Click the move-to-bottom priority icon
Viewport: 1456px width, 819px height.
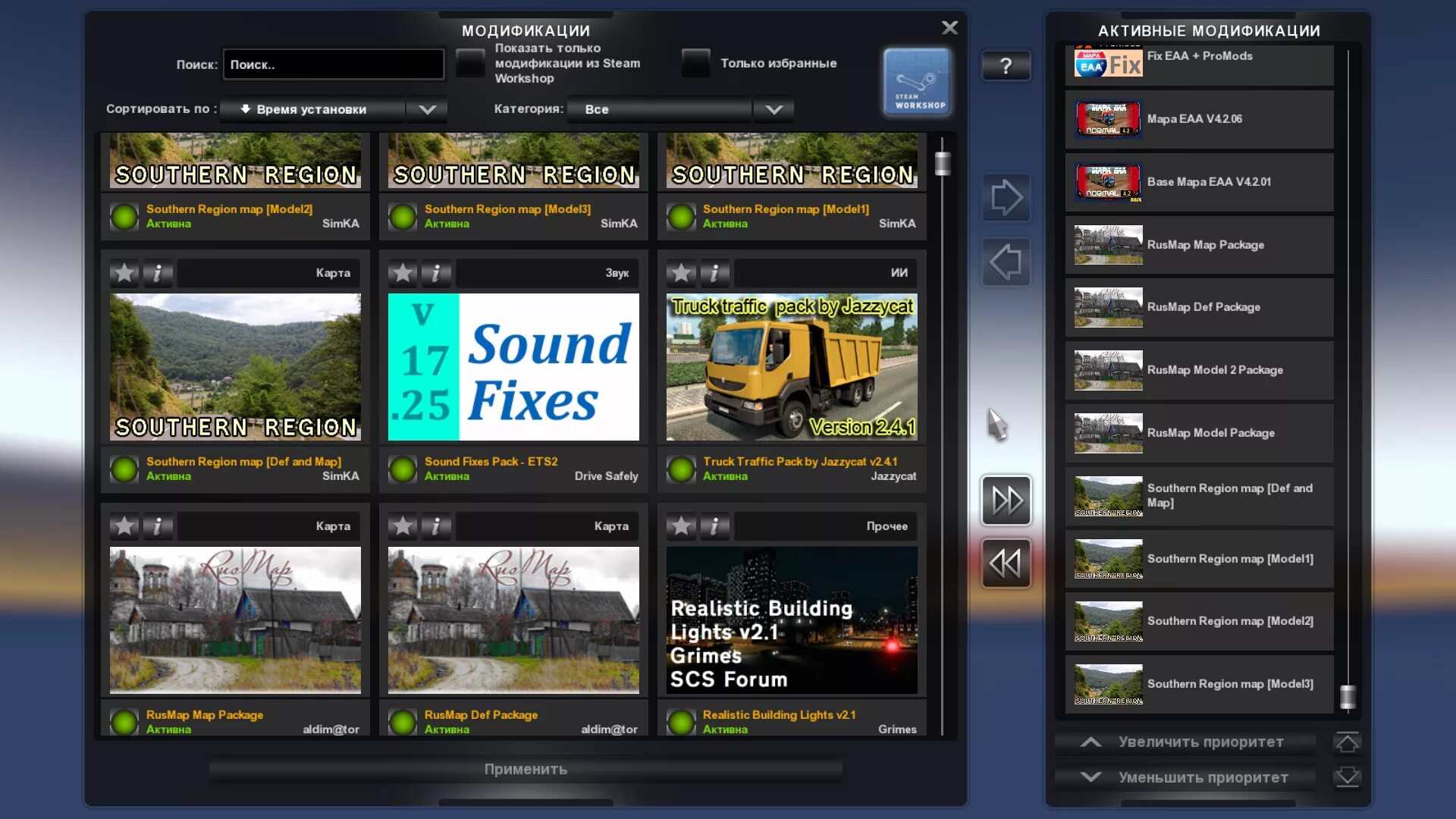pyautogui.click(x=1347, y=777)
